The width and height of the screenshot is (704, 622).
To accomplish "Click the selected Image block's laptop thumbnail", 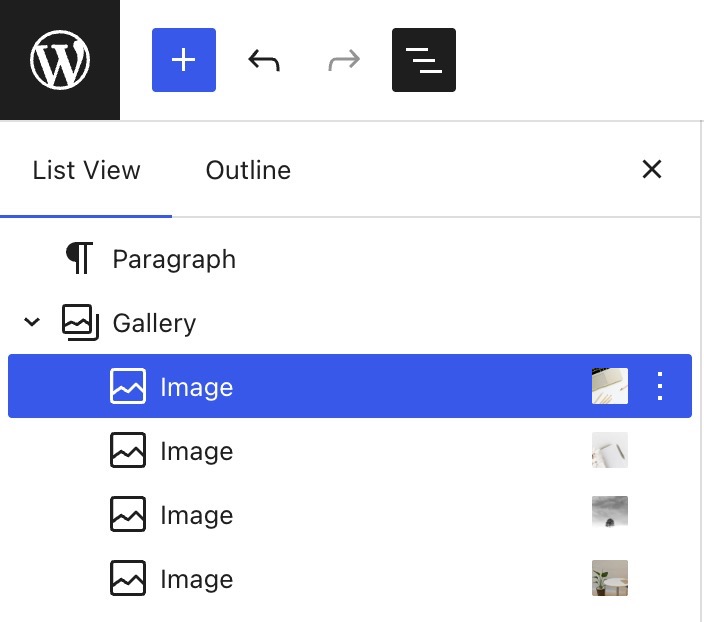I will pyautogui.click(x=610, y=386).
